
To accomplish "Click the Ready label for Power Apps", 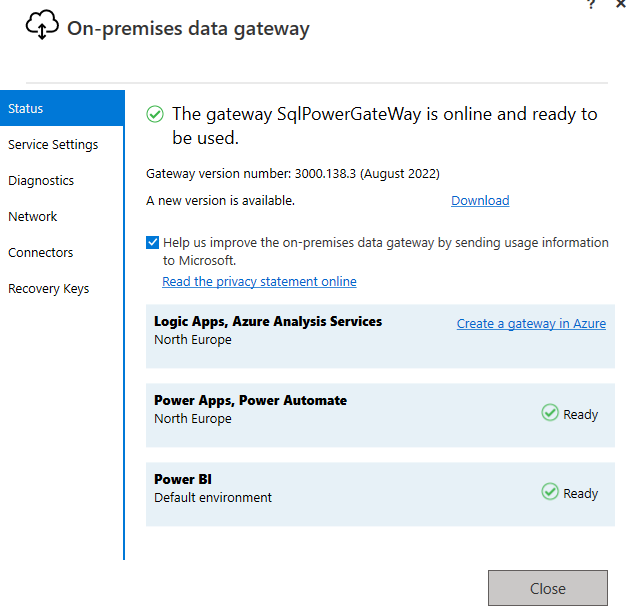I will tap(580, 414).
